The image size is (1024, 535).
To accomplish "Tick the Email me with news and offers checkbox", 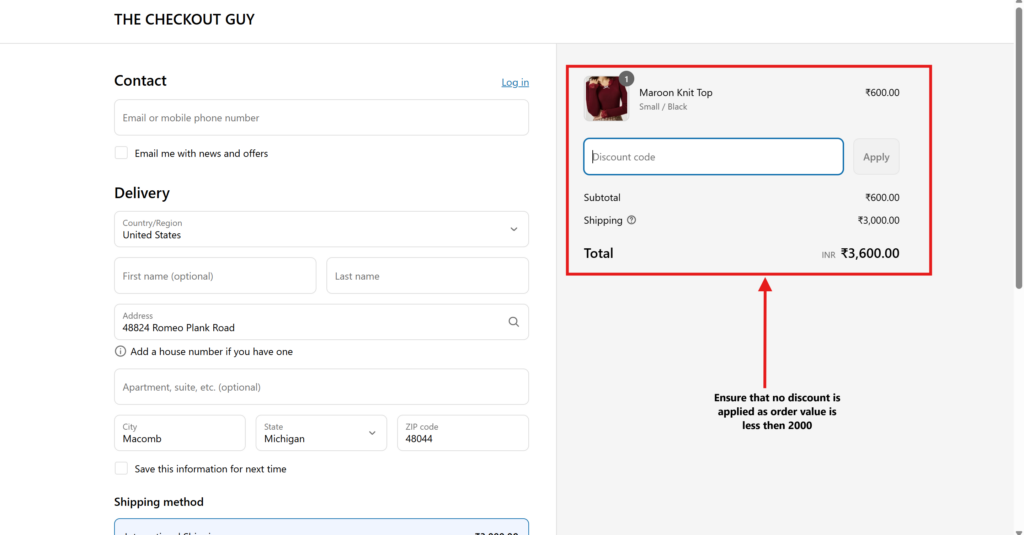I will pyautogui.click(x=121, y=153).
